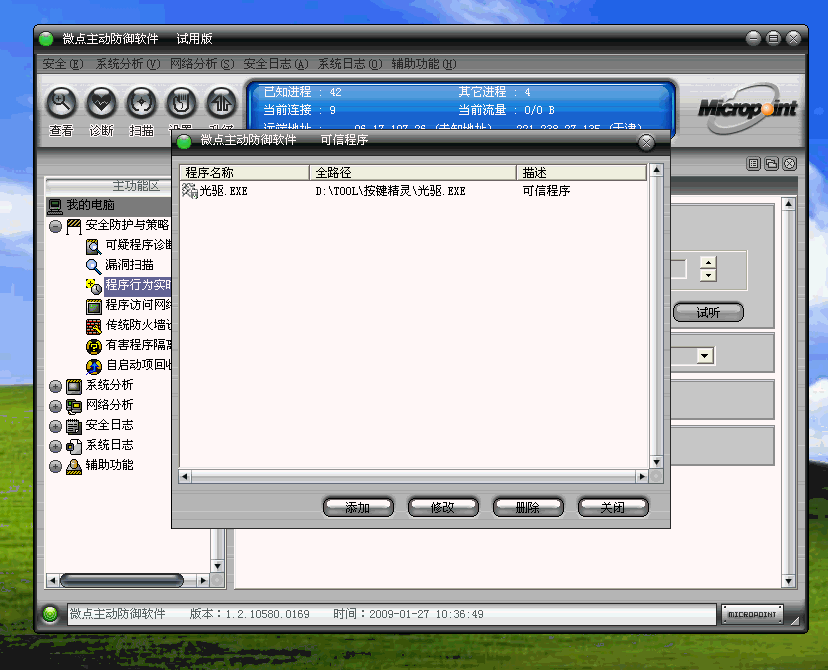Image resolution: width=828 pixels, height=670 pixels.
Task: Click the 修改 button
Action: tap(443, 507)
